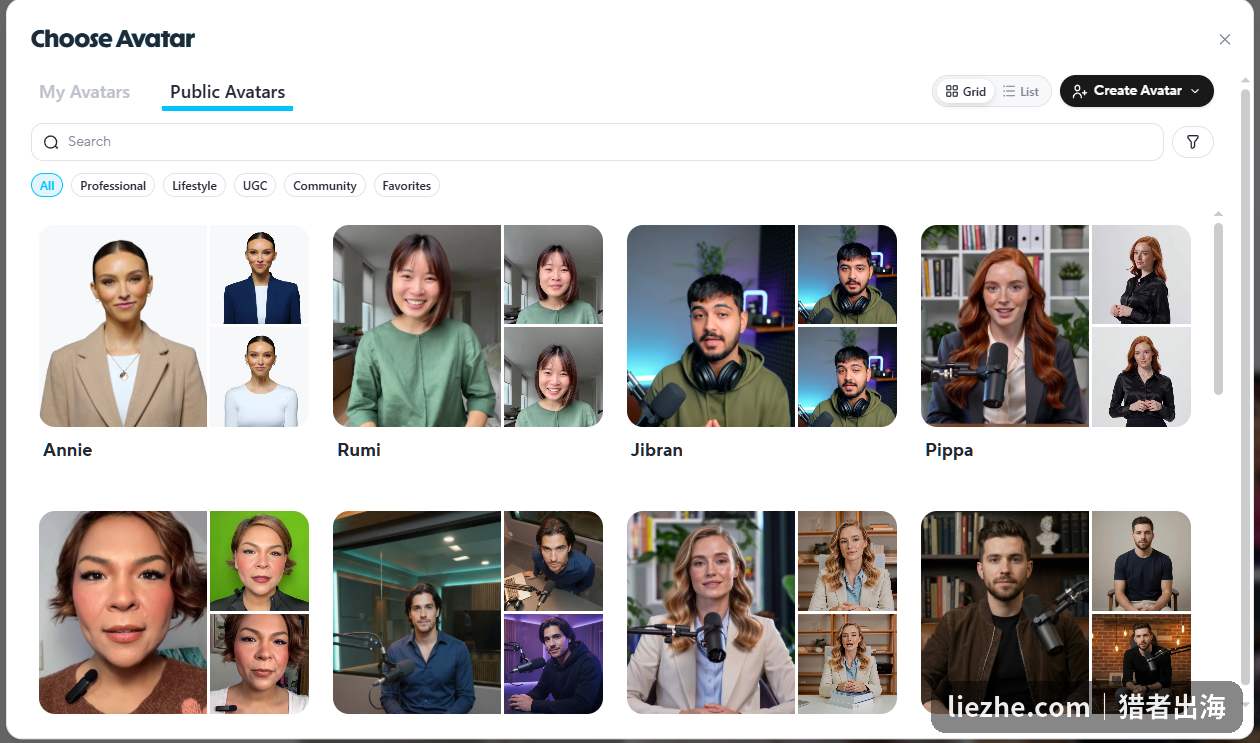Click the search magnifier icon

51,142
